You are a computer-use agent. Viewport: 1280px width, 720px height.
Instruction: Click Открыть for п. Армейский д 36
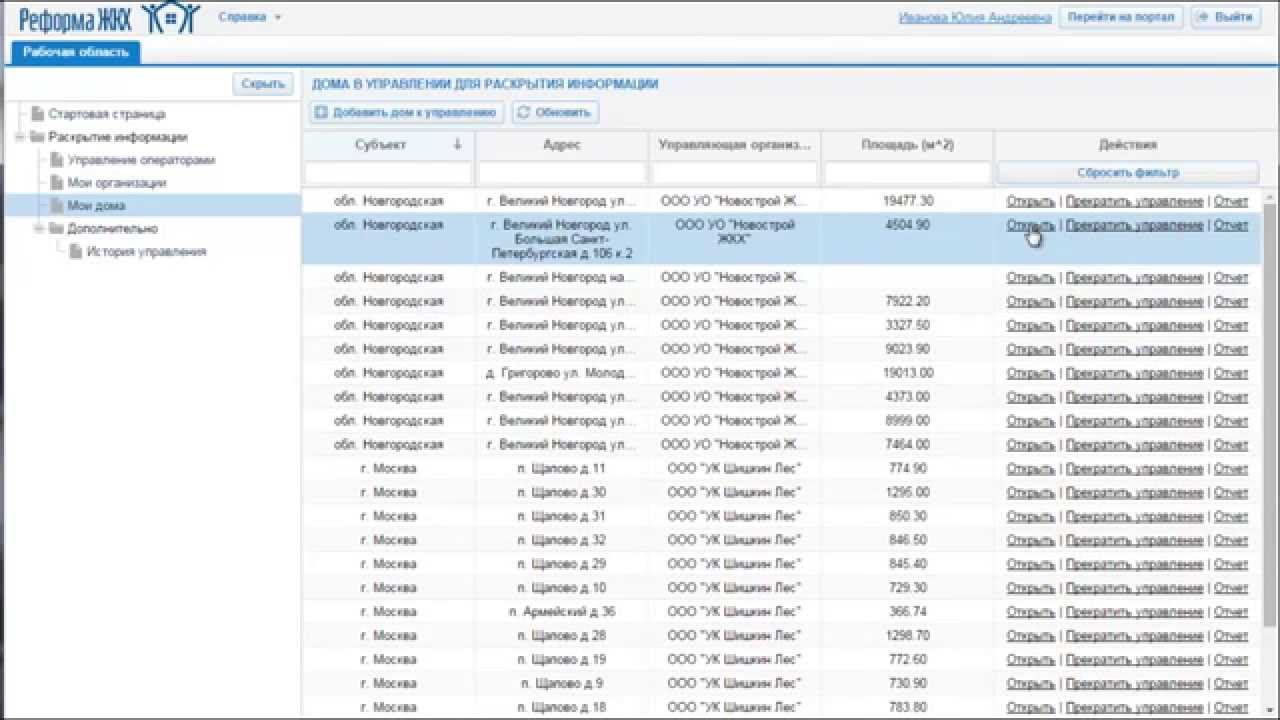pos(1031,612)
